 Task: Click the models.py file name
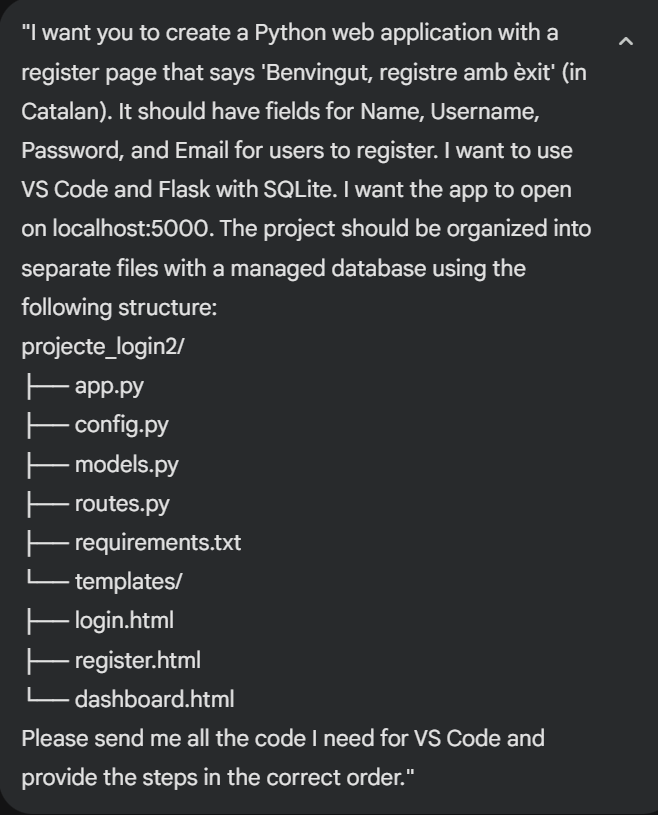click(x=126, y=464)
